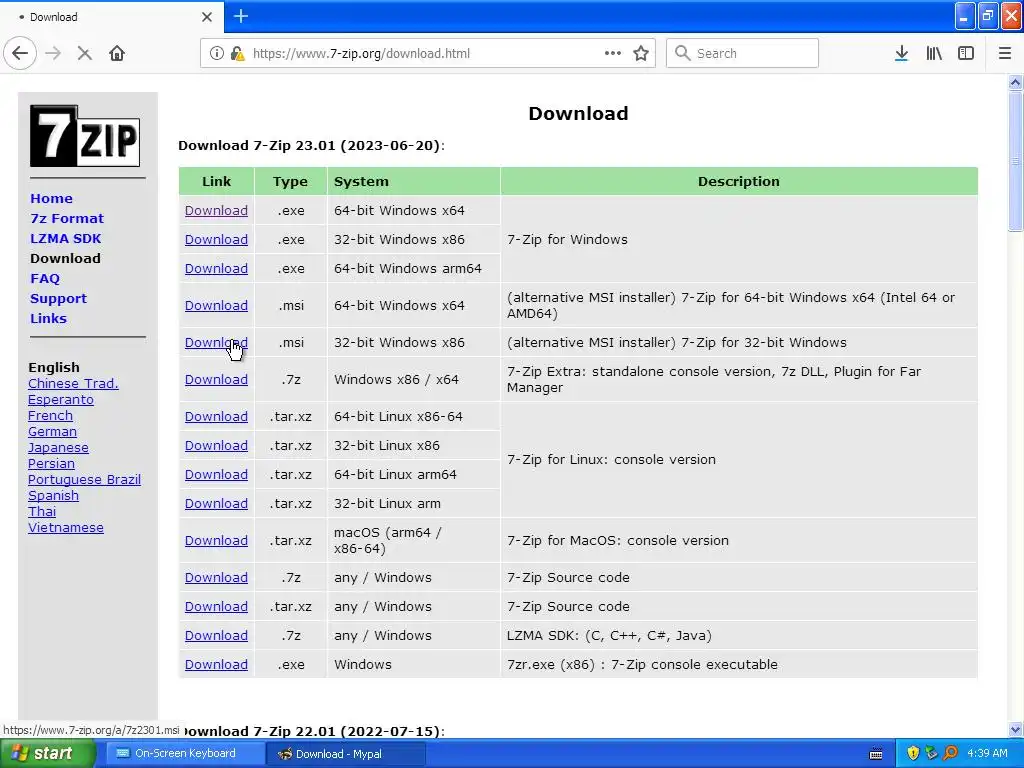Switch language to Portuguese Brazil
The width and height of the screenshot is (1024, 768).
pyautogui.click(x=84, y=479)
